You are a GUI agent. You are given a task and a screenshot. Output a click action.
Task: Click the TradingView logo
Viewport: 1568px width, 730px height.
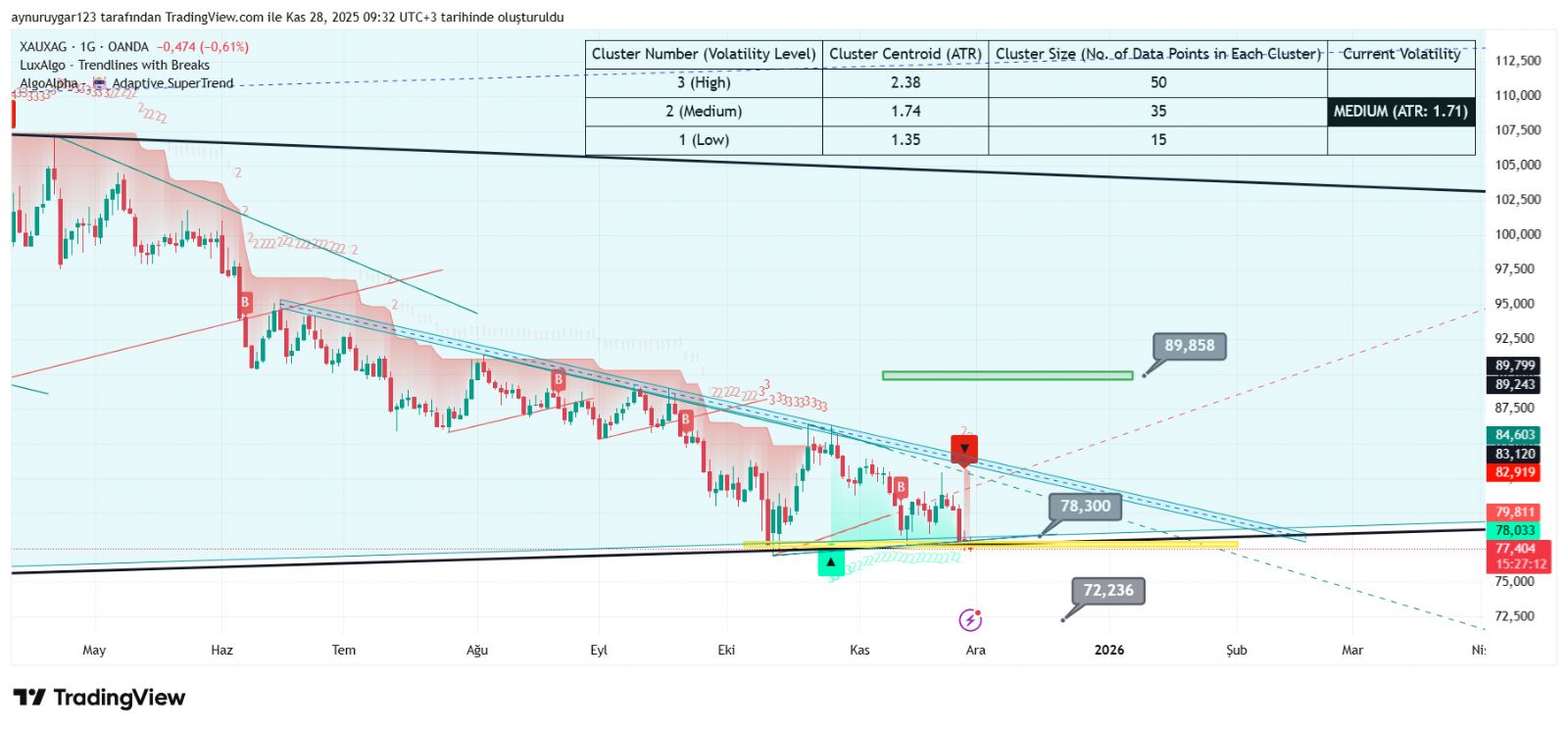click(99, 698)
